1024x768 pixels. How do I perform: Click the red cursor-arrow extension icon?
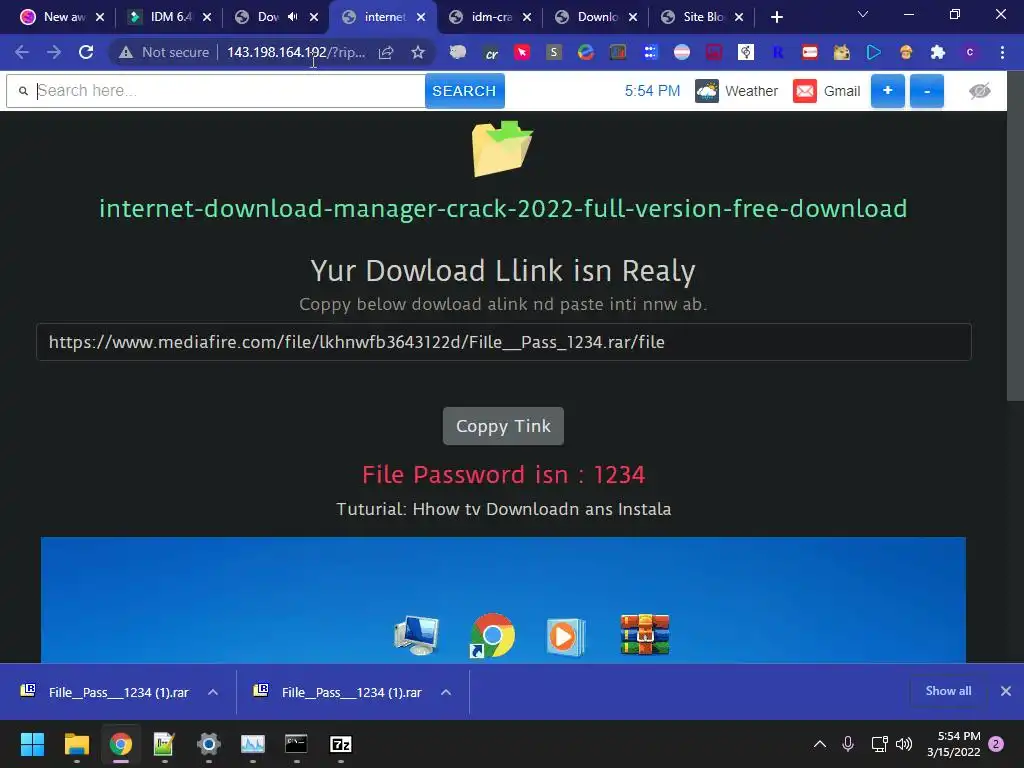coord(522,52)
